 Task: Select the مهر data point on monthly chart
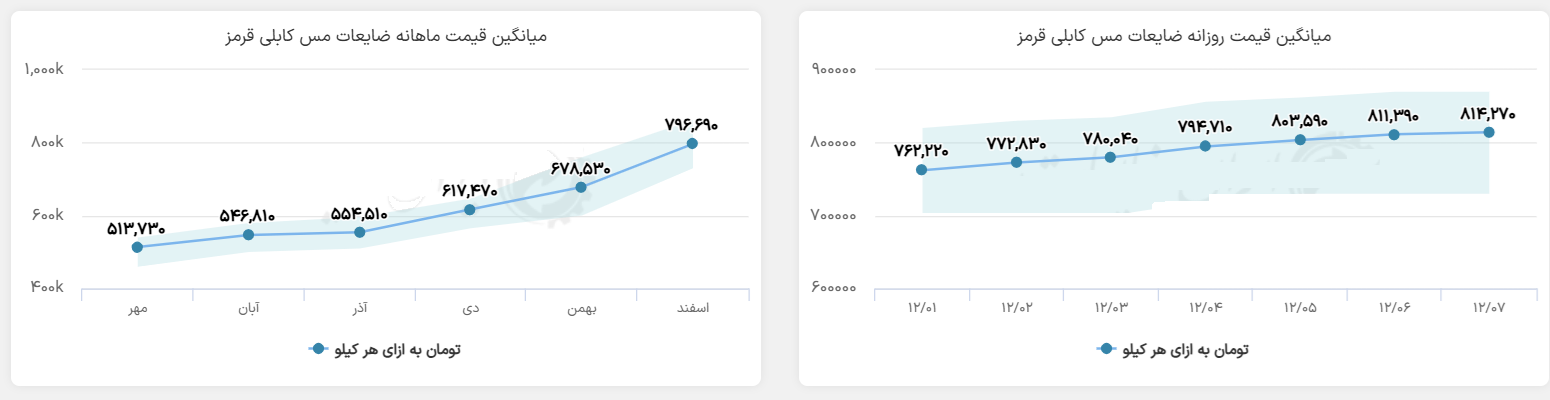coord(137,247)
